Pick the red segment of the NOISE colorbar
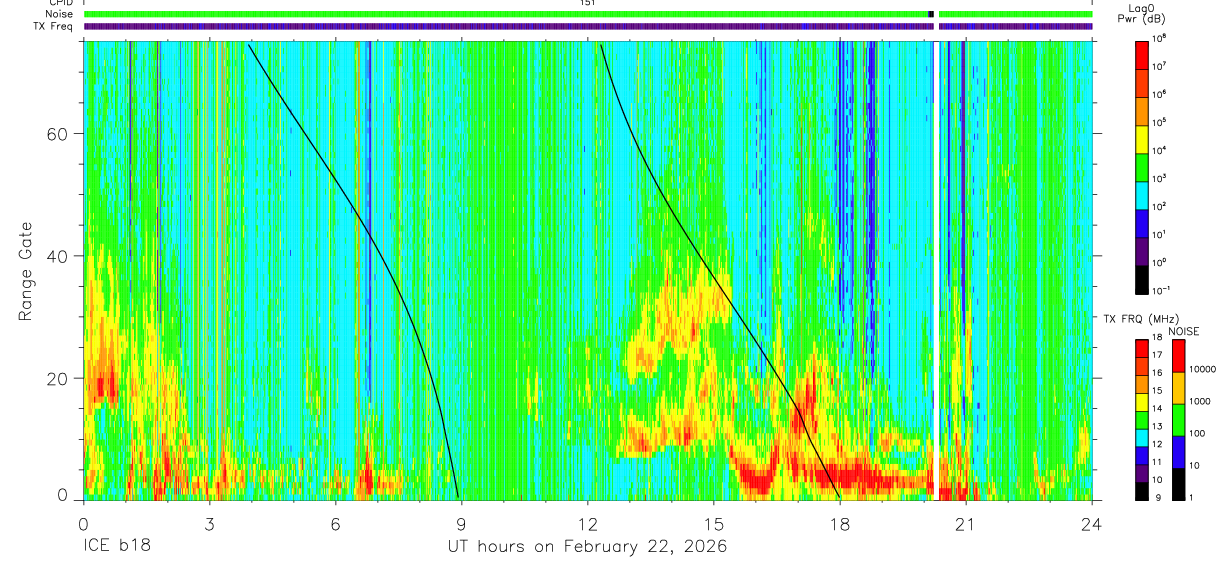1228x567 pixels. tap(1178, 356)
